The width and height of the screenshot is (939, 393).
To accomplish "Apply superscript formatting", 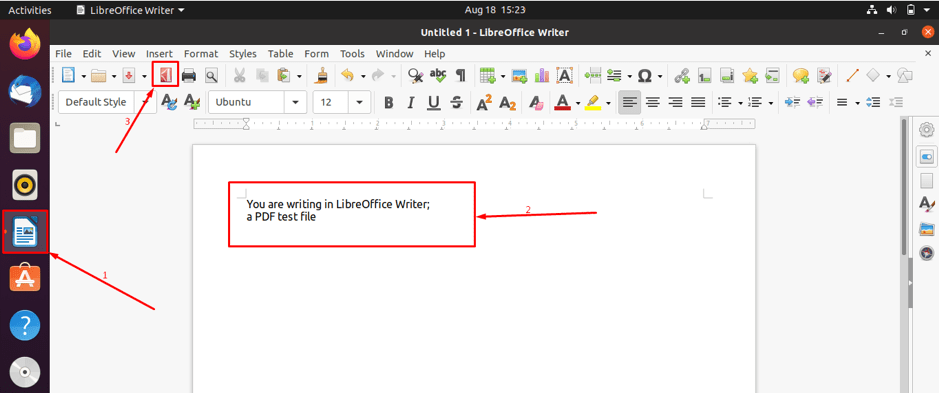I will [x=484, y=102].
